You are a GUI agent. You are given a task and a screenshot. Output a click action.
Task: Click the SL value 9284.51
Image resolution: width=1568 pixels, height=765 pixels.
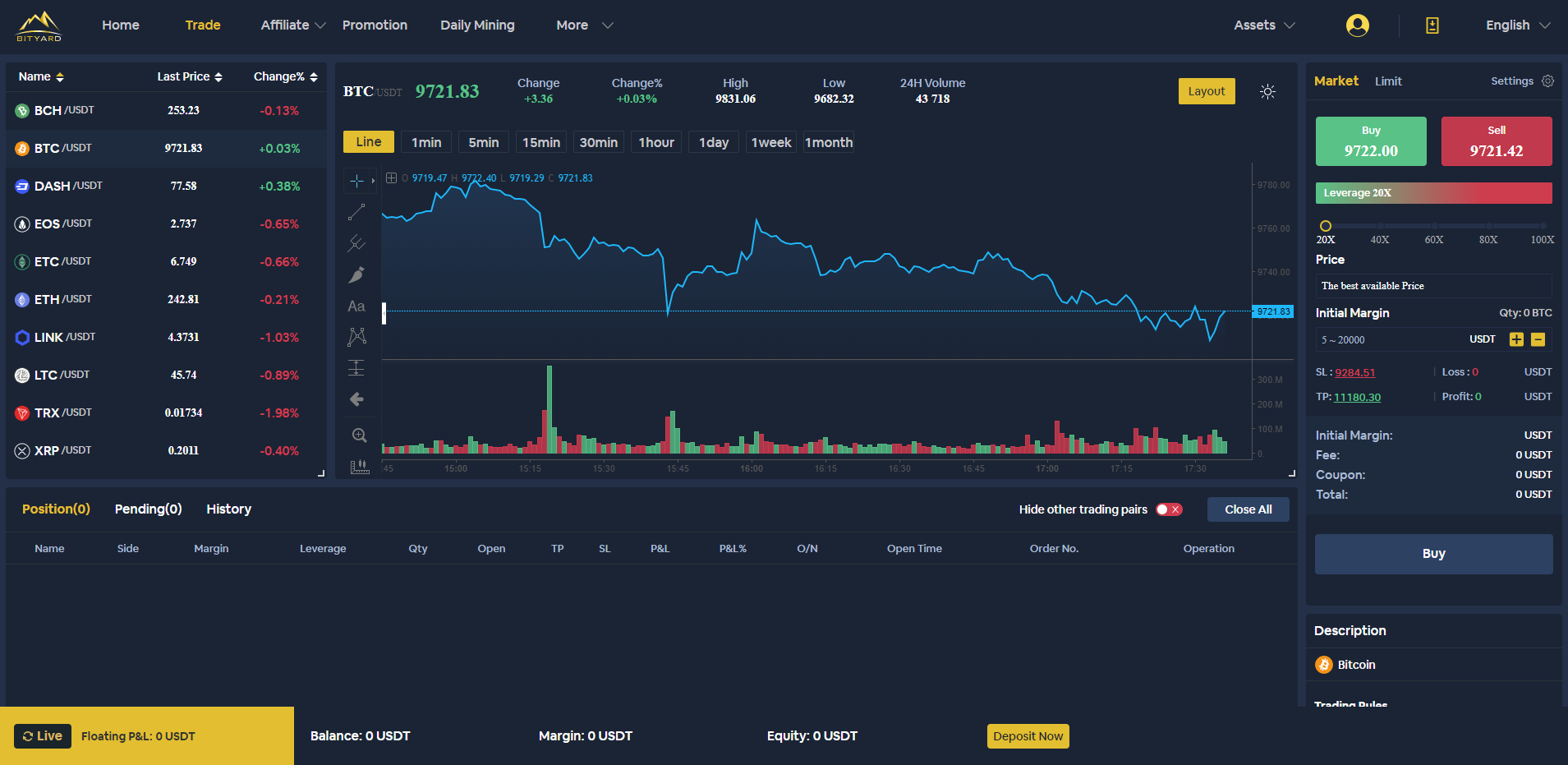pos(1355,372)
